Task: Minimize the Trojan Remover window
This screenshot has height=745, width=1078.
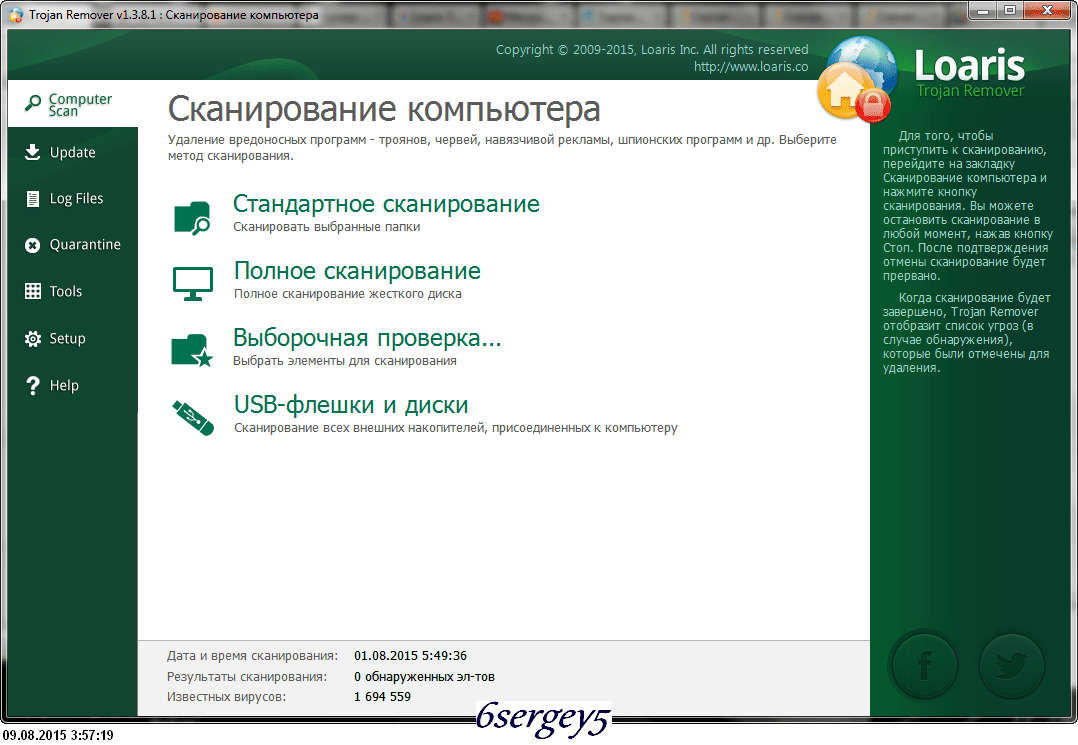Action: 983,10
